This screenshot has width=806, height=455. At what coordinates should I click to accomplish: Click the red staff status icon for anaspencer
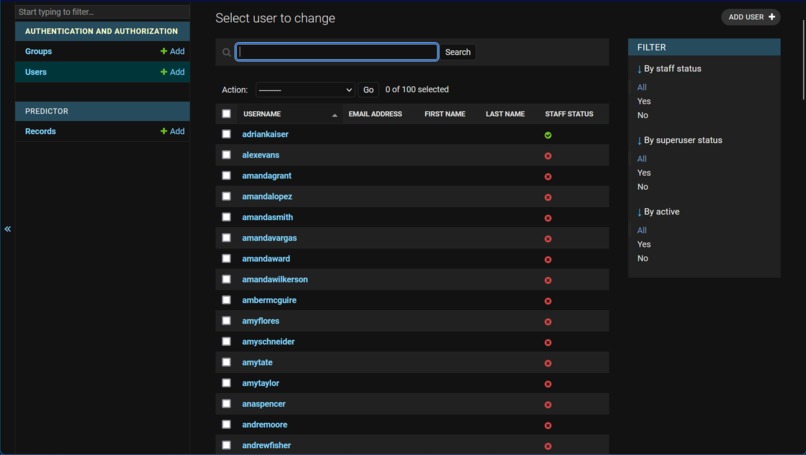[x=548, y=405]
